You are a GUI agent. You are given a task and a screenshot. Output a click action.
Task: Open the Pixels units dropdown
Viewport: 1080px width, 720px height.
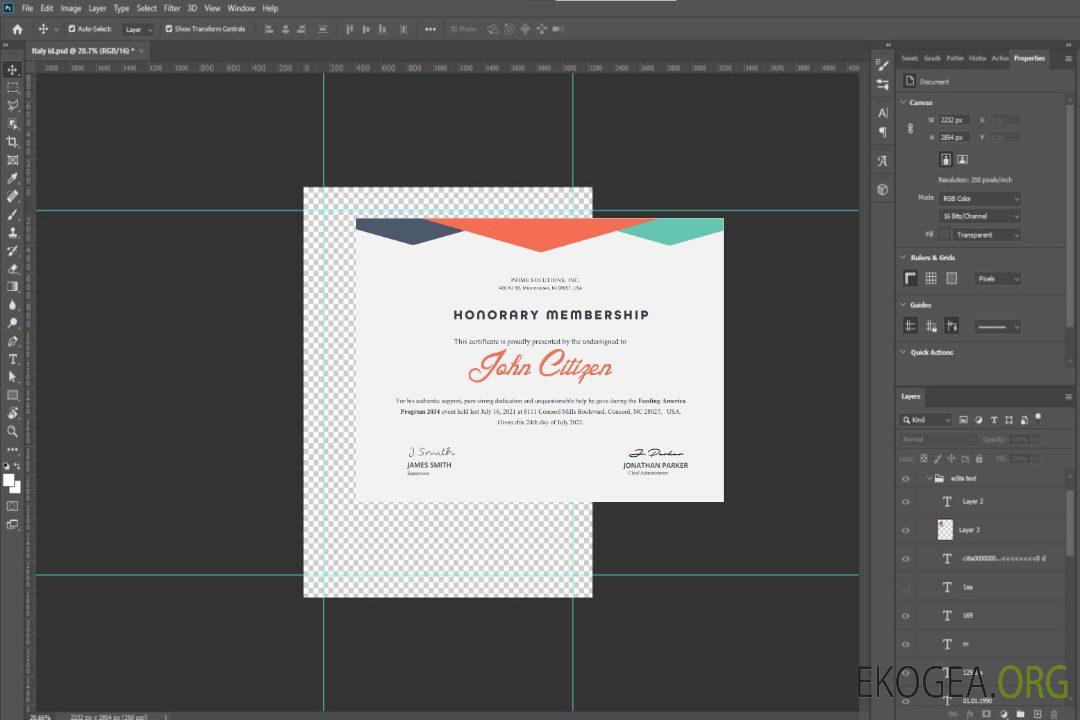997,278
